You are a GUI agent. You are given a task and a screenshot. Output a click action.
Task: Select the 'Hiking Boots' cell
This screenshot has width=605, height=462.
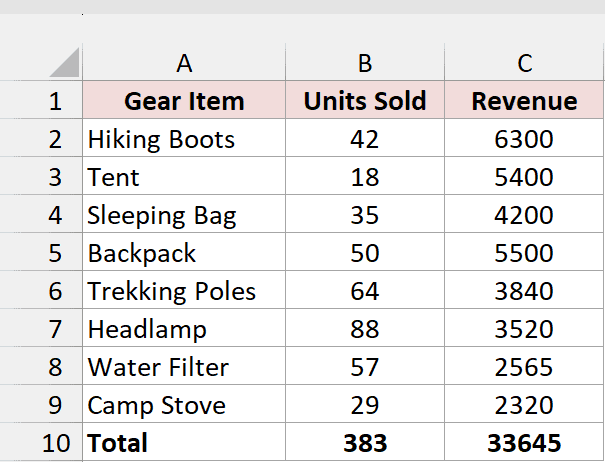(x=184, y=138)
